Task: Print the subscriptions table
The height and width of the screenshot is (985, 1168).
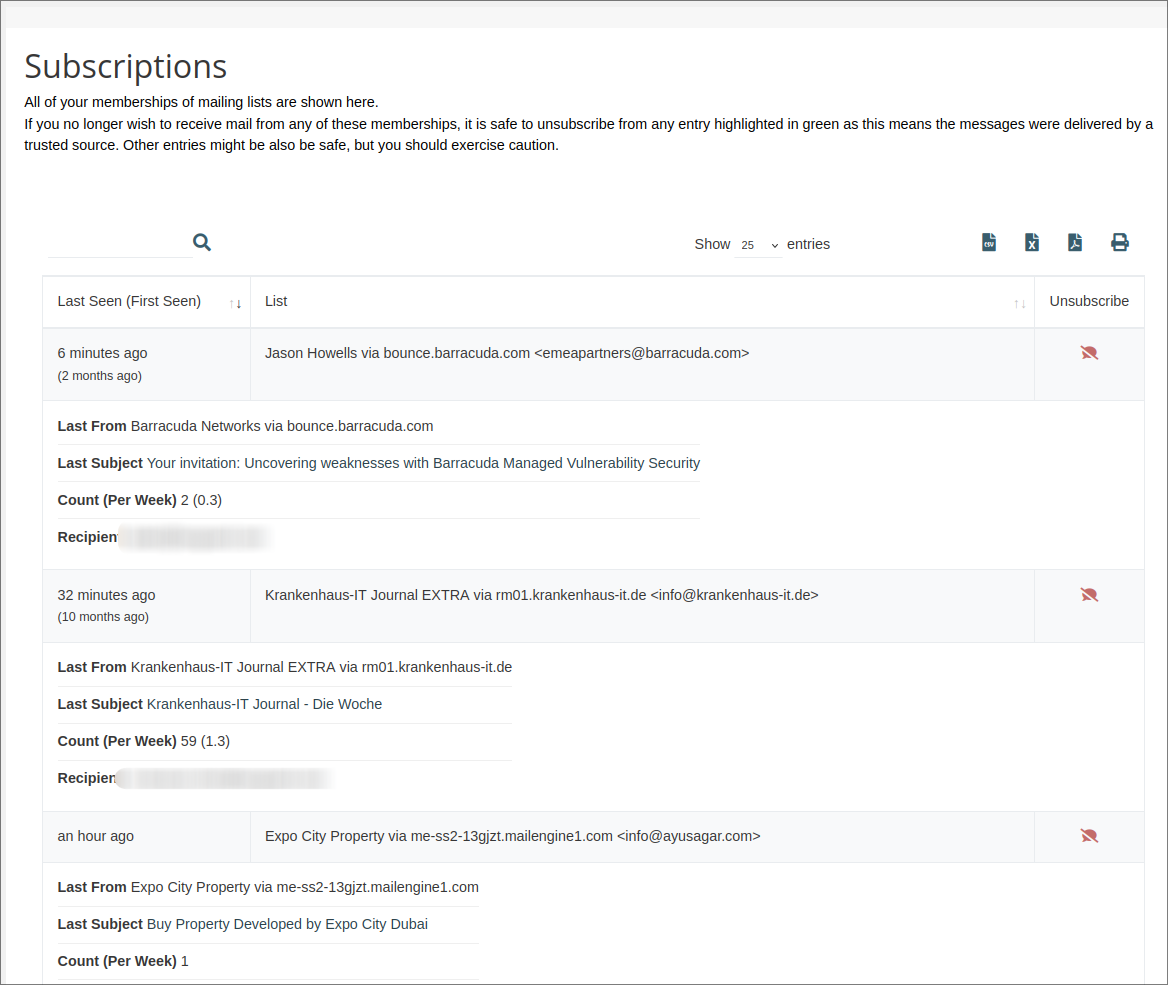Action: 1119,242
